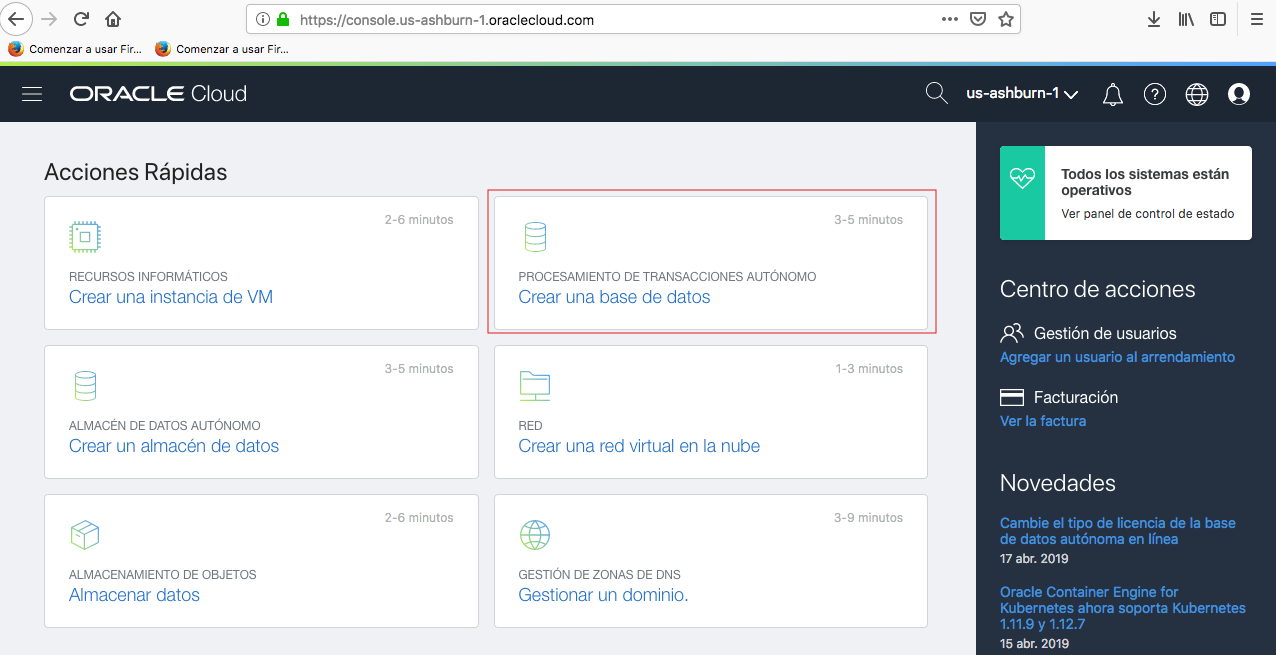Open the Oracle Cloud navigation hamburger menu
1276x655 pixels.
coord(33,93)
